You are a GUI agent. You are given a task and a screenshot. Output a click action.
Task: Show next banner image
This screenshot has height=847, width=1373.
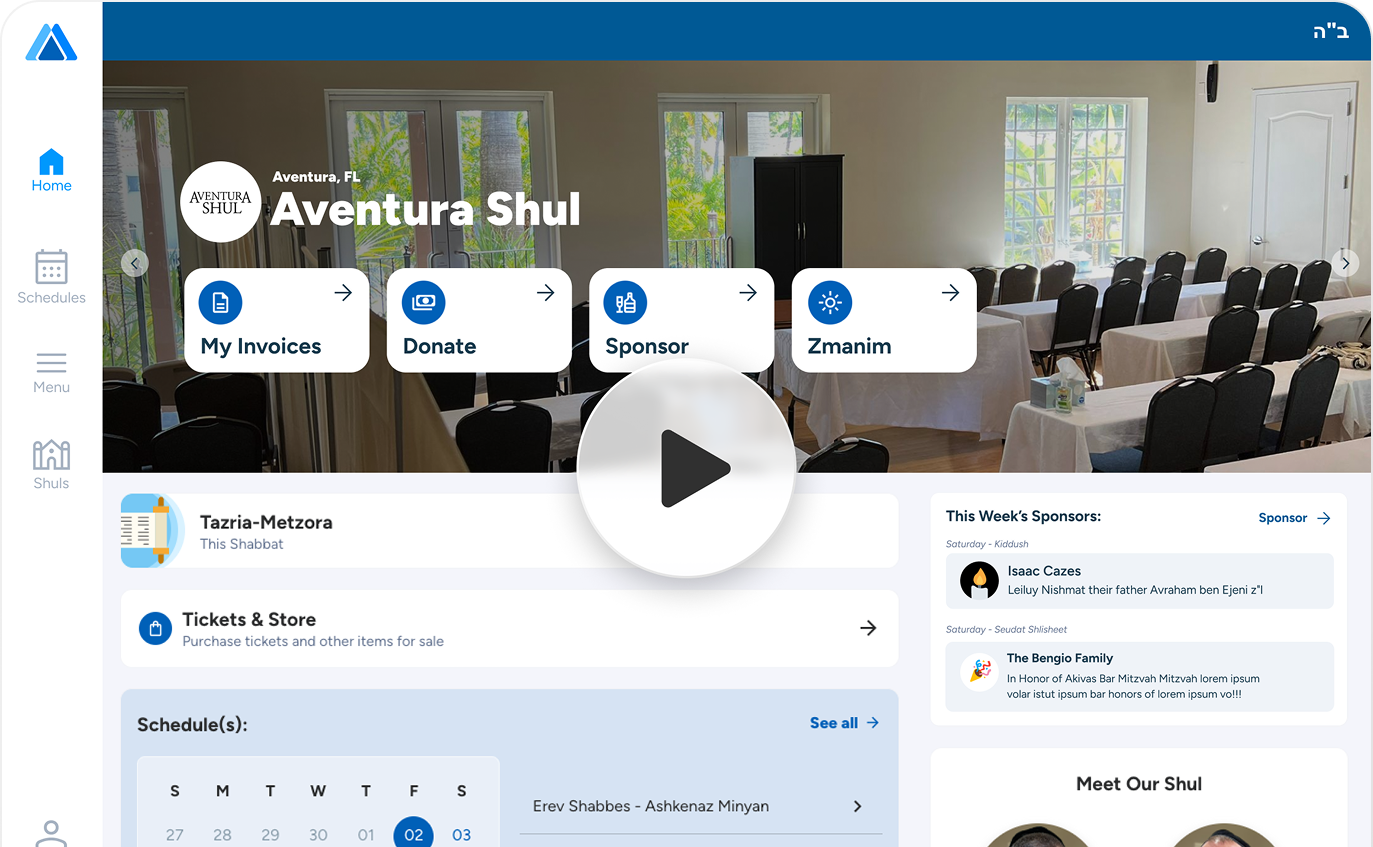pos(1345,263)
